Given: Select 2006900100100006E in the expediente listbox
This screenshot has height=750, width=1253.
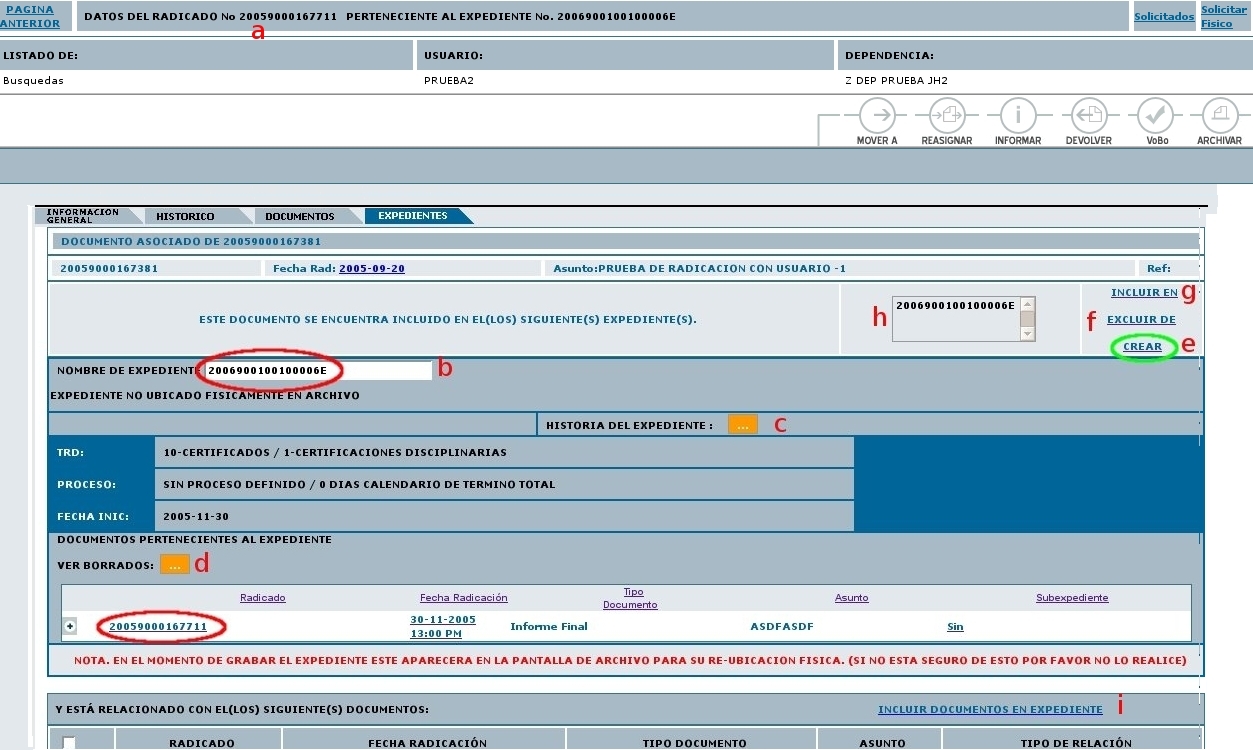Looking at the screenshot, I should [955, 305].
